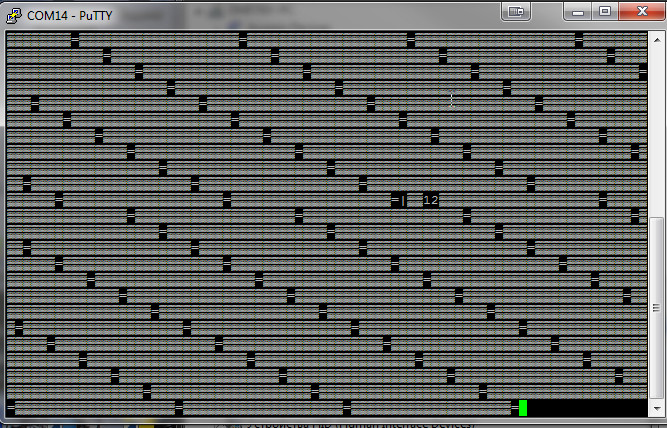Click the green terminal cursor block

(x=523, y=407)
